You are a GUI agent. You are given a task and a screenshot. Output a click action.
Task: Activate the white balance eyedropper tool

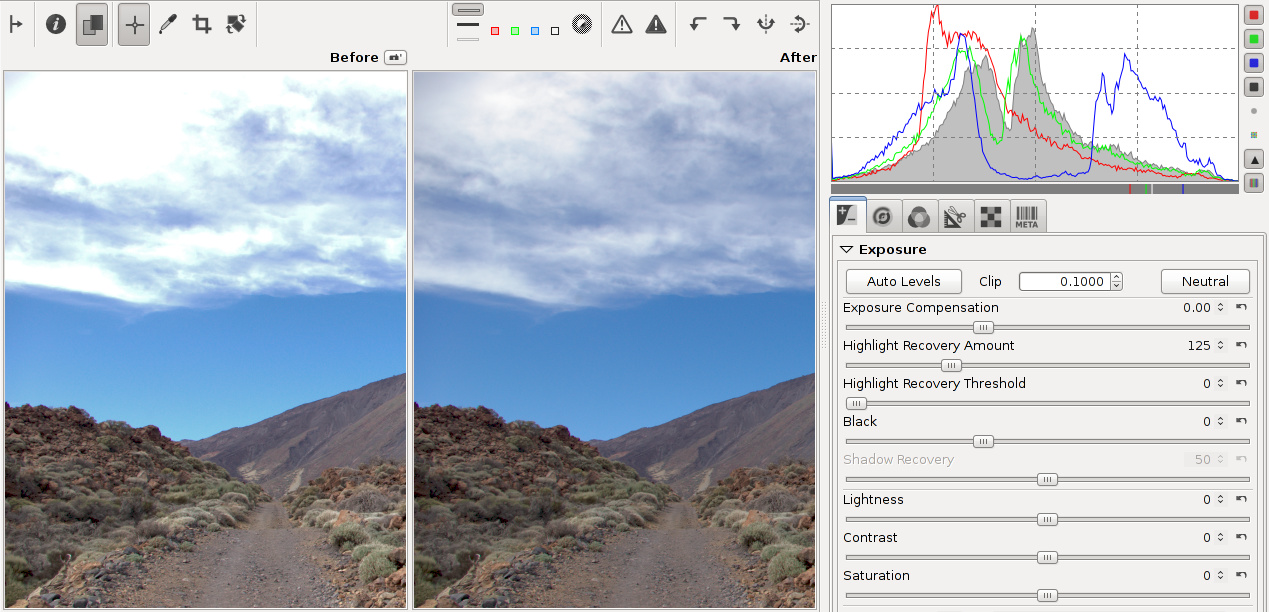click(x=168, y=25)
